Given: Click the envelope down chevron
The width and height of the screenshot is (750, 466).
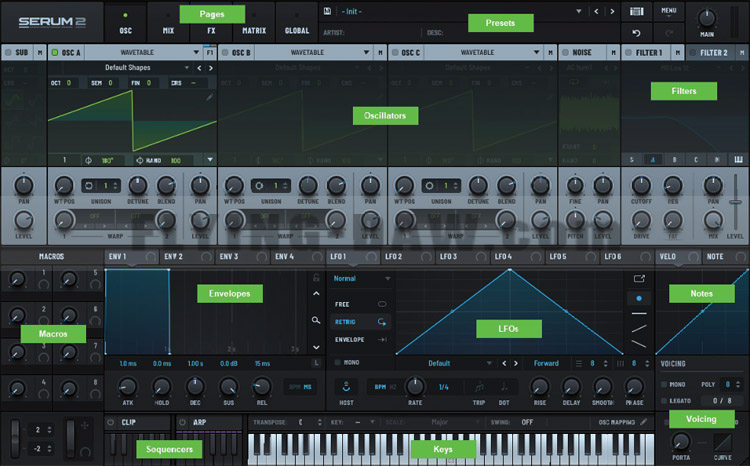Looking at the screenshot, I should click(316, 347).
